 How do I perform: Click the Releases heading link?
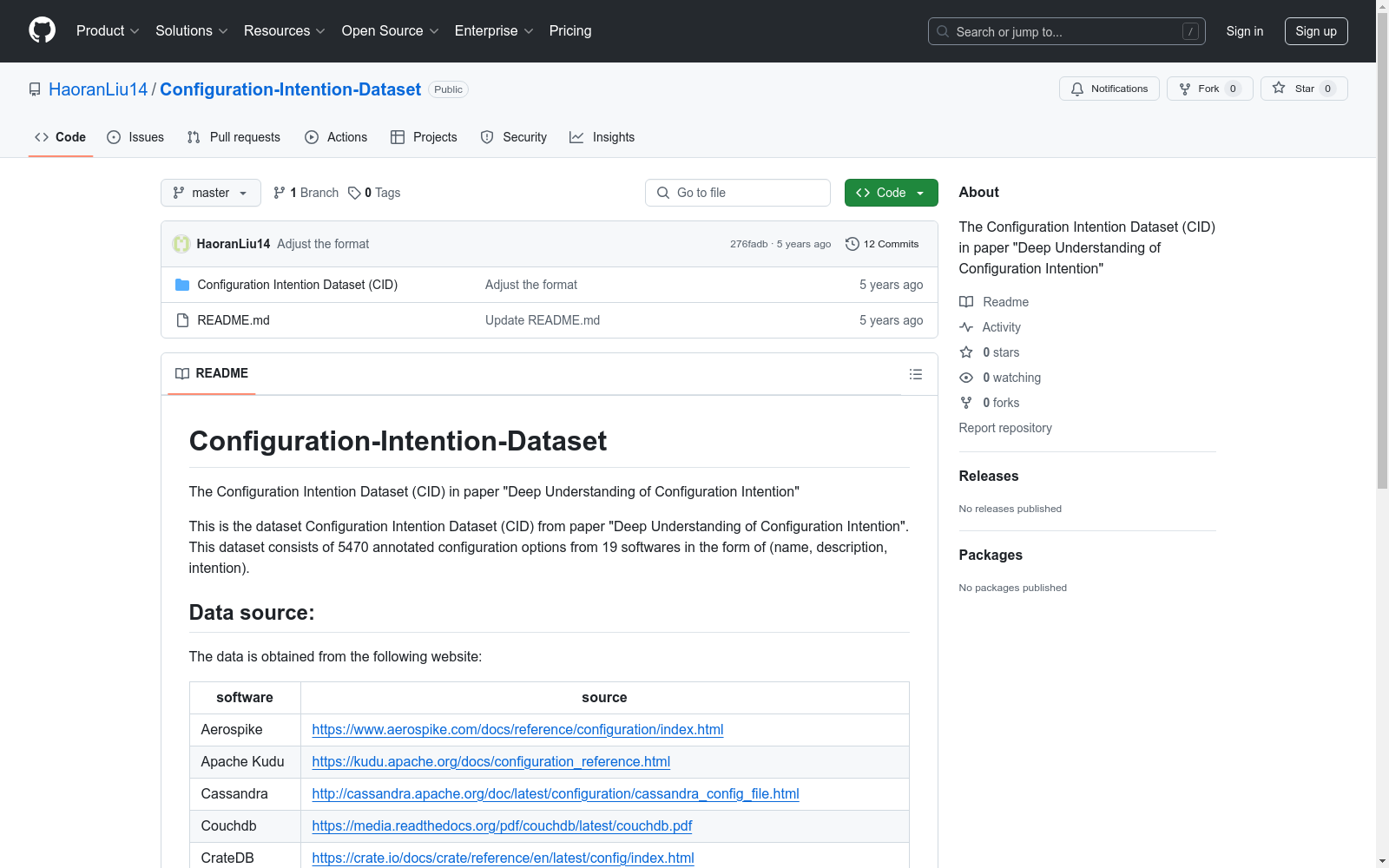(x=989, y=476)
